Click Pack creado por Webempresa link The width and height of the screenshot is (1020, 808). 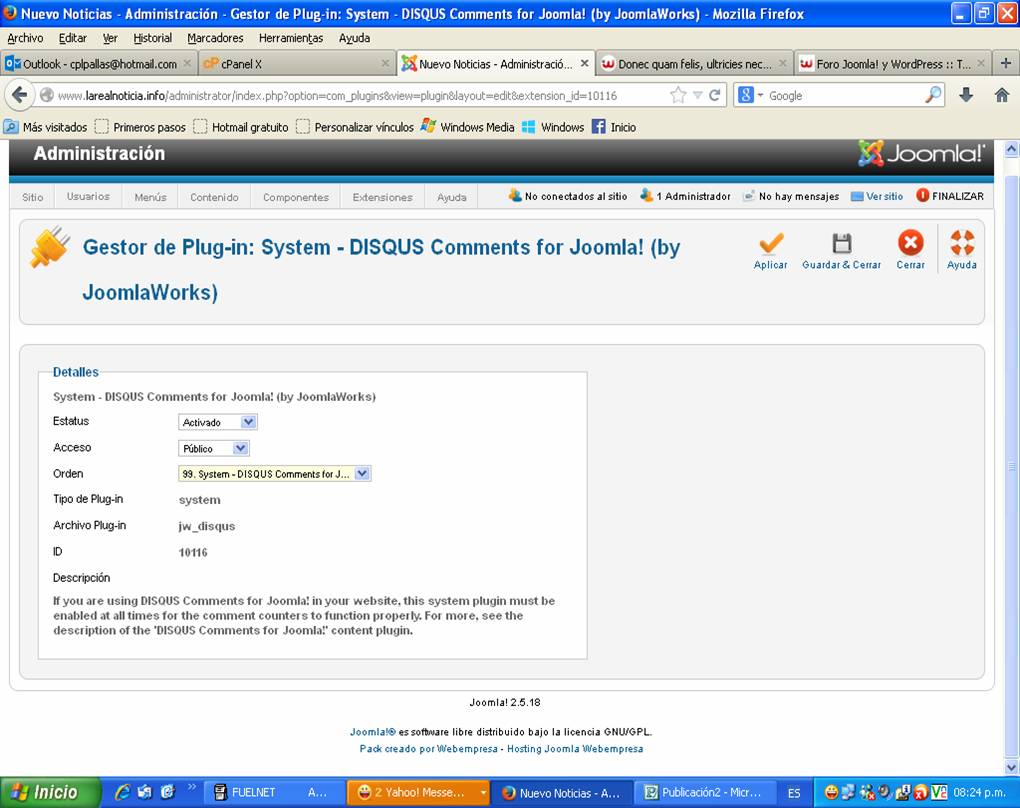pos(429,749)
